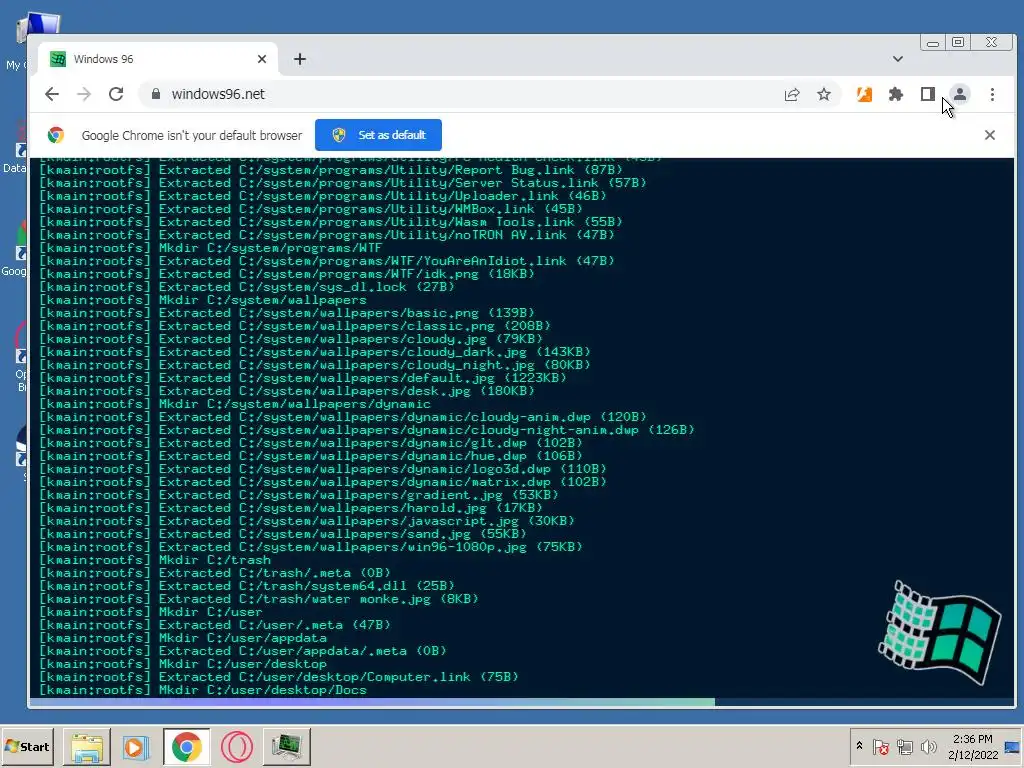Image resolution: width=1024 pixels, height=768 pixels.
Task: Click the boot progress bar
Action: pyautogui.click(x=521, y=702)
